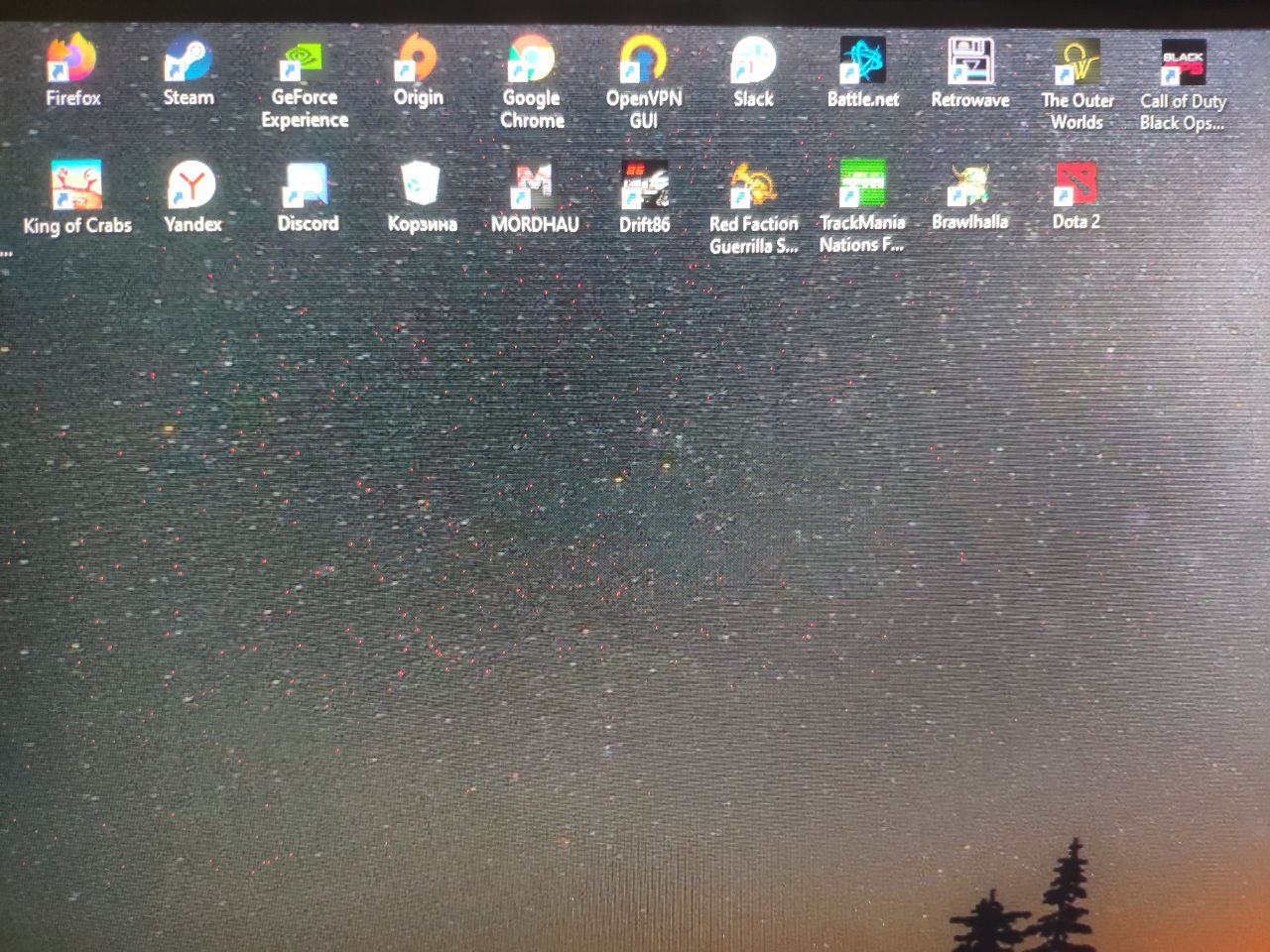Click The Outer Worlds icon
This screenshot has height=952, width=1270.
click(x=1078, y=62)
